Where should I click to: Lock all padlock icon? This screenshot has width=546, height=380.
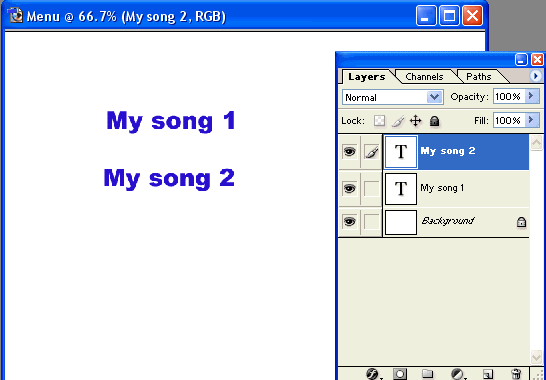(x=434, y=121)
